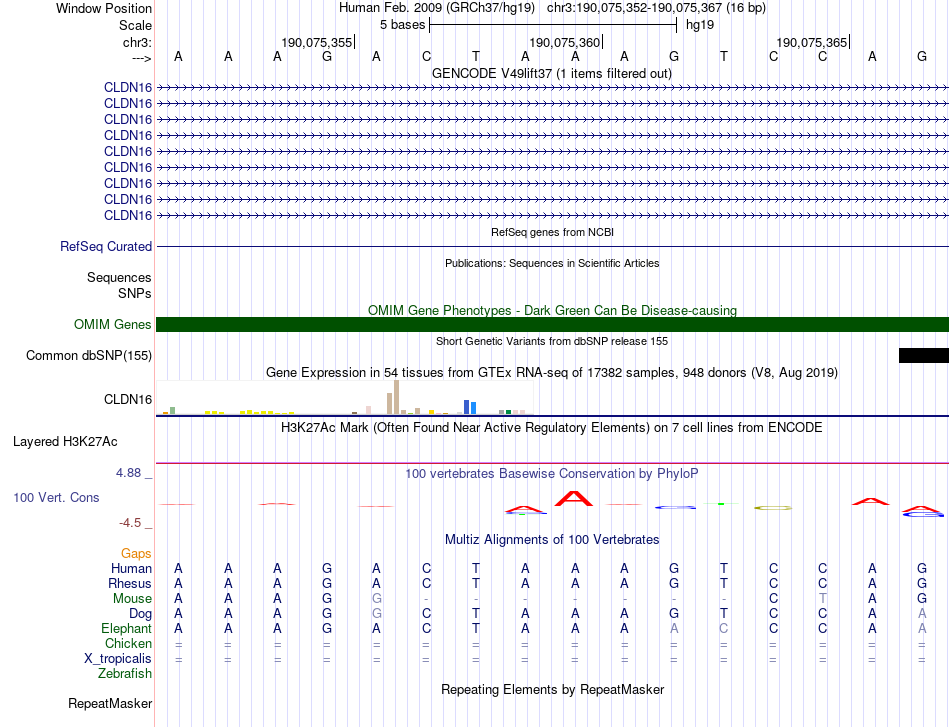Open Repeating Elements by RepeatMasker title
950x727 pixels.
[x=552, y=689]
